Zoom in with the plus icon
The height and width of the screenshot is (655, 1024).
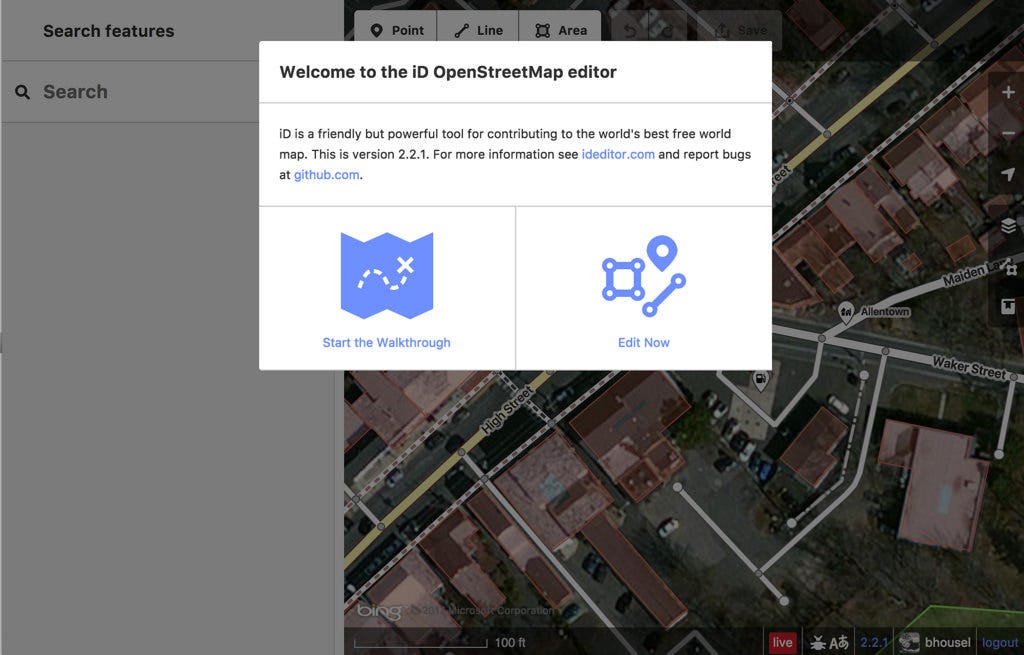pos(1006,91)
